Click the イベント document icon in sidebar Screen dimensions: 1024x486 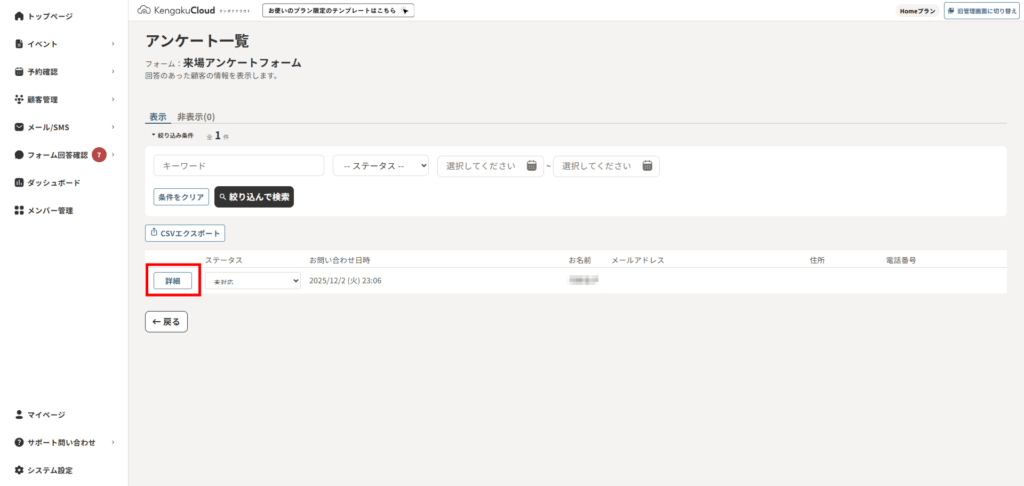19,44
